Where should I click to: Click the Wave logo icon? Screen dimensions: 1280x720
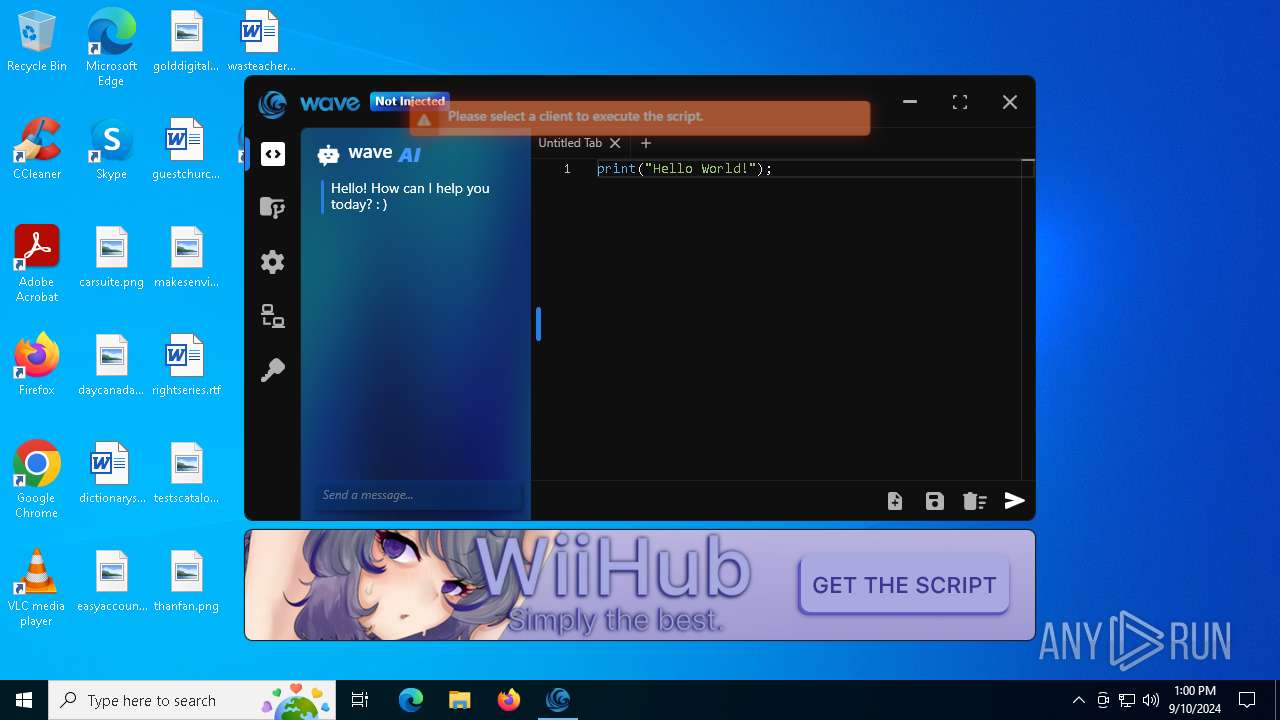(x=272, y=103)
